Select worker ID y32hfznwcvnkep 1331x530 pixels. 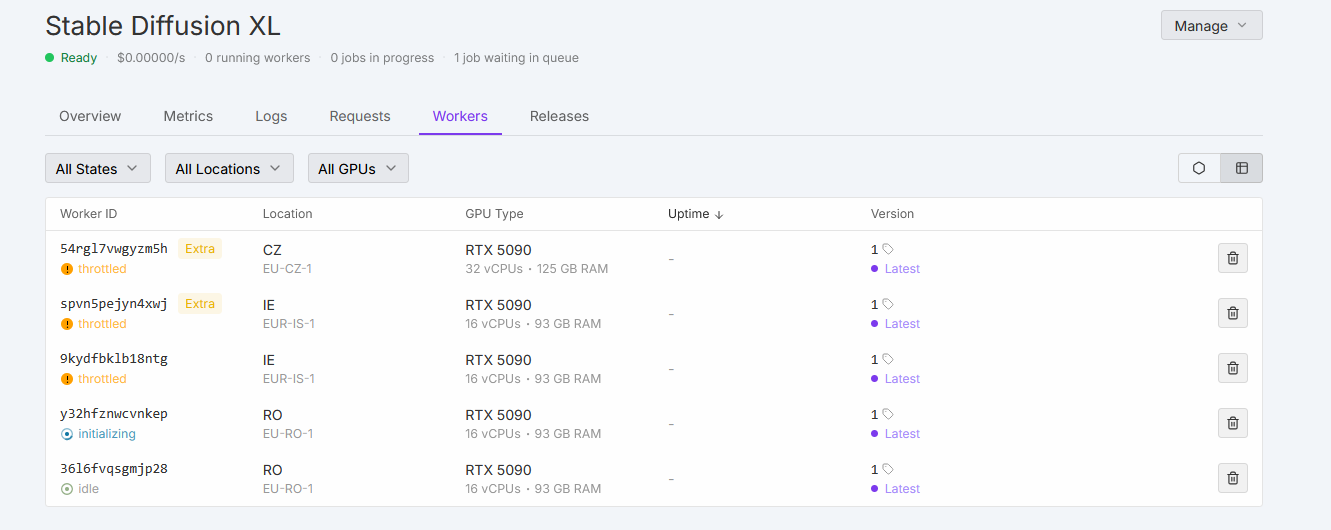point(113,414)
